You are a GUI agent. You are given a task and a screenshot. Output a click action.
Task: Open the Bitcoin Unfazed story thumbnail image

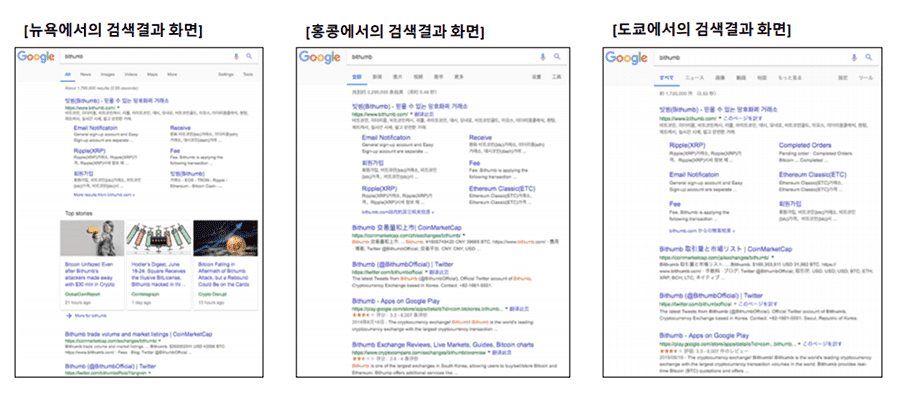92,238
